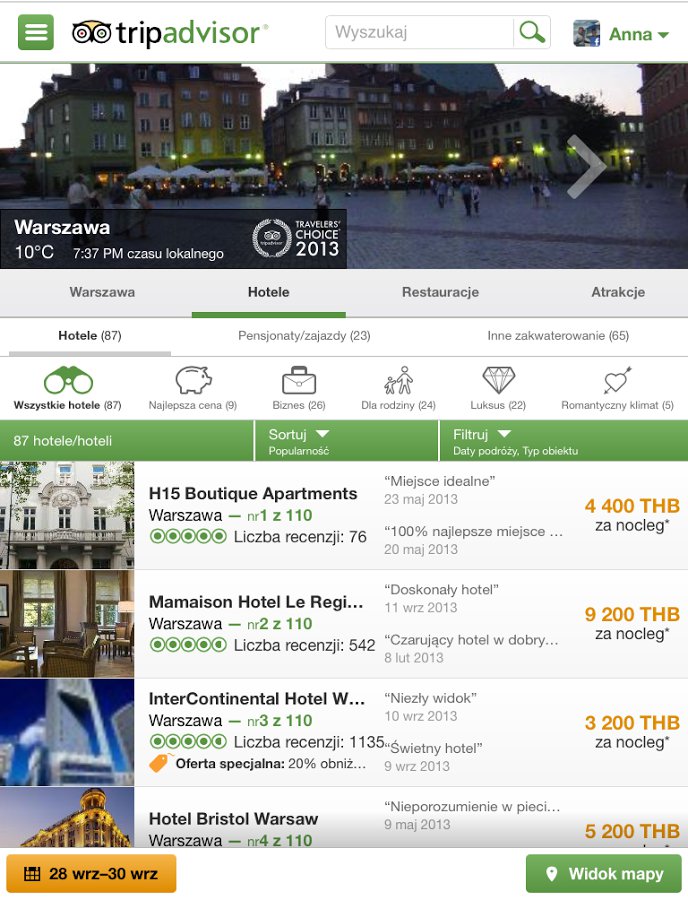Select the binoculars Wszystkie hotele filter
This screenshot has width=688, height=900.
coord(68,388)
